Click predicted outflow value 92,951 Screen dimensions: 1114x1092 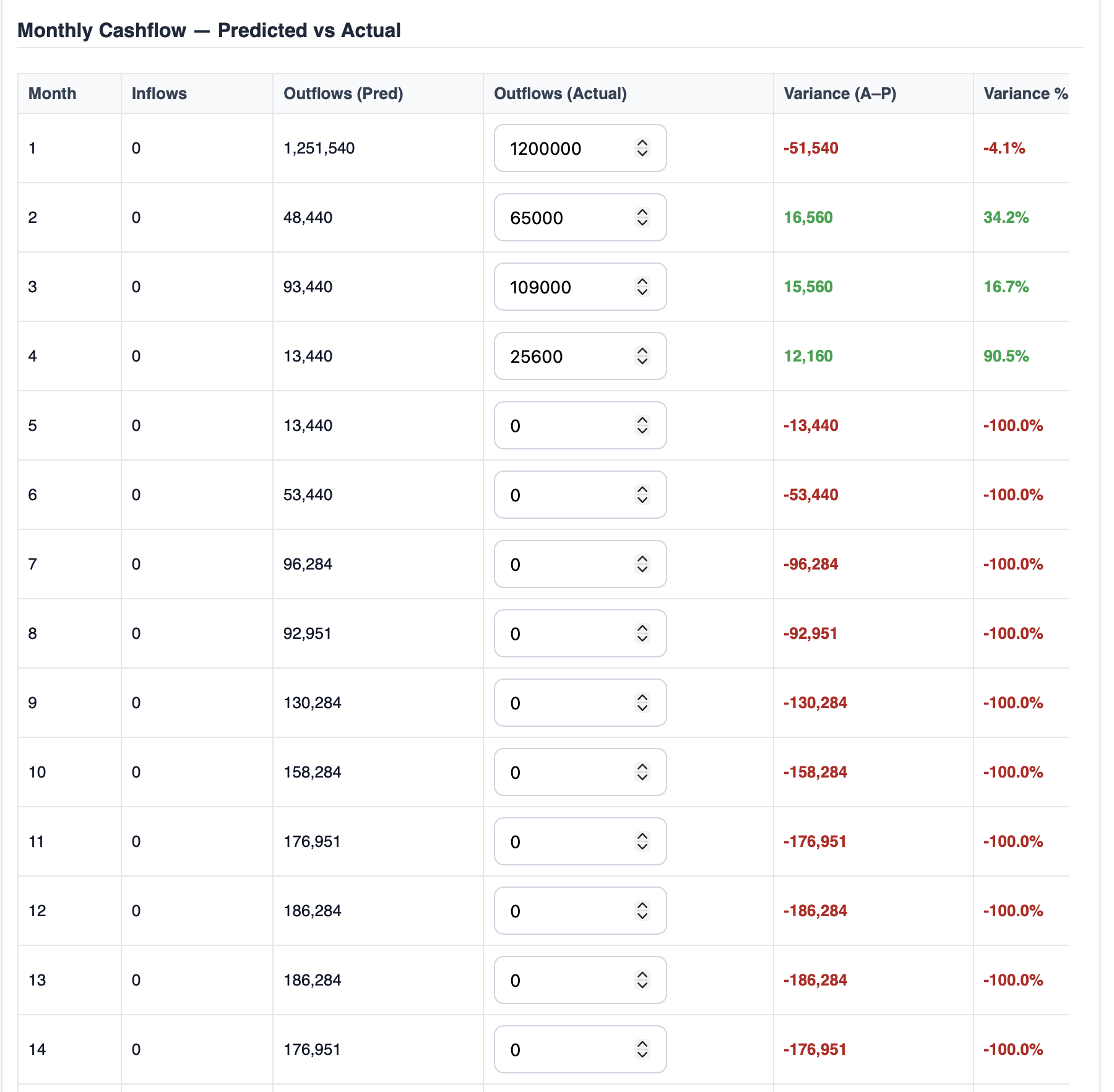coord(308,633)
